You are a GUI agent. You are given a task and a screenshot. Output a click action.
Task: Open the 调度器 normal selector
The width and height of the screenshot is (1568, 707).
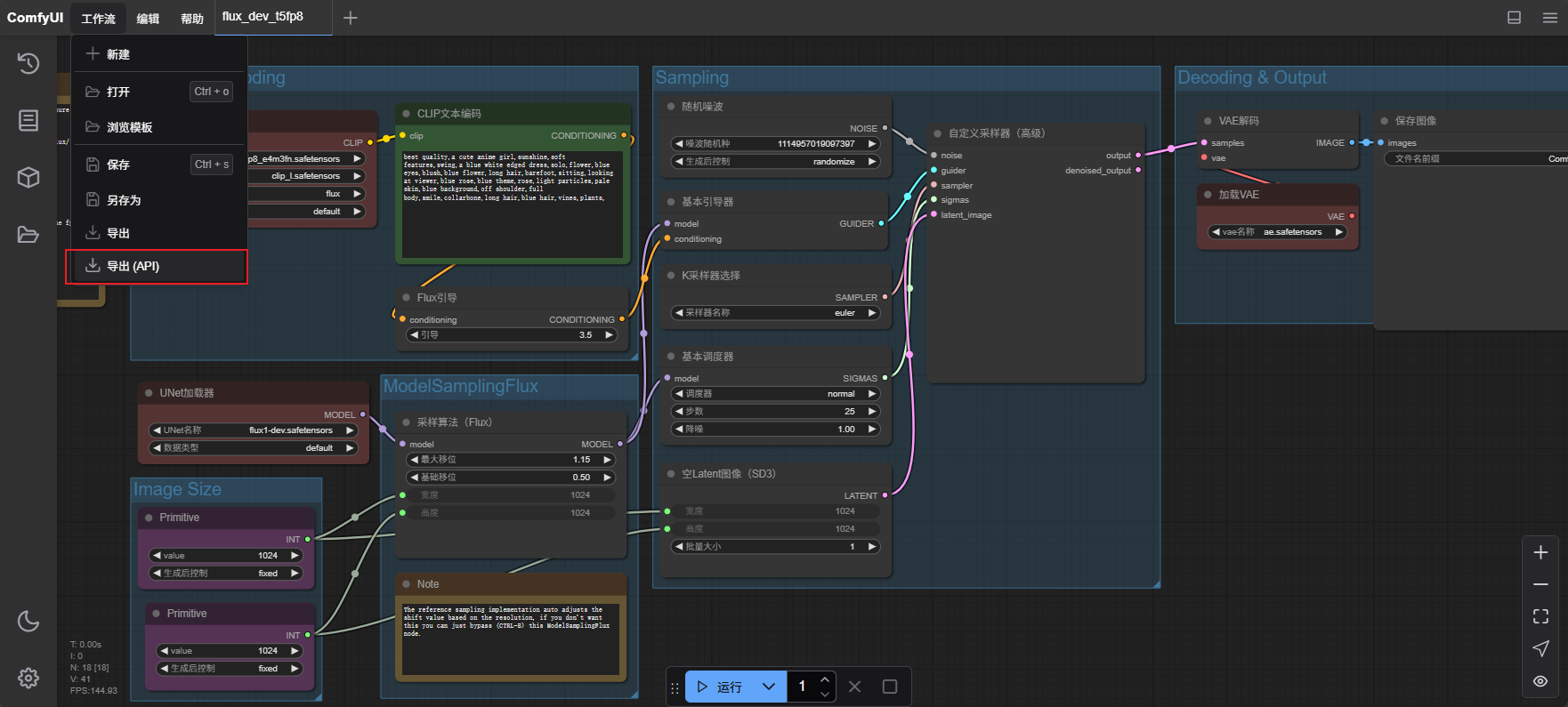774,394
